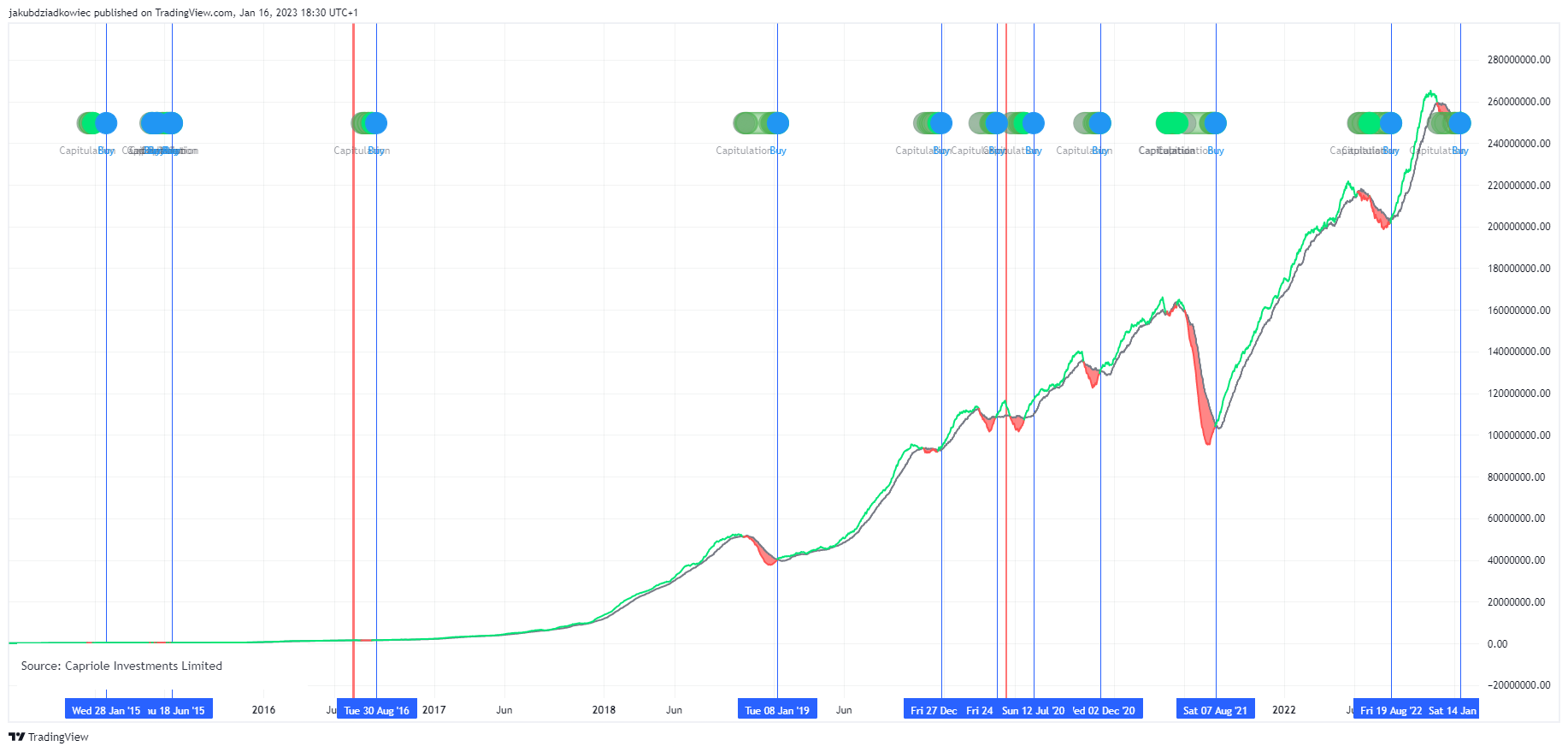Select the 'Sat 14 Jan' date label
The image size is (1568, 752).
pos(1453,710)
